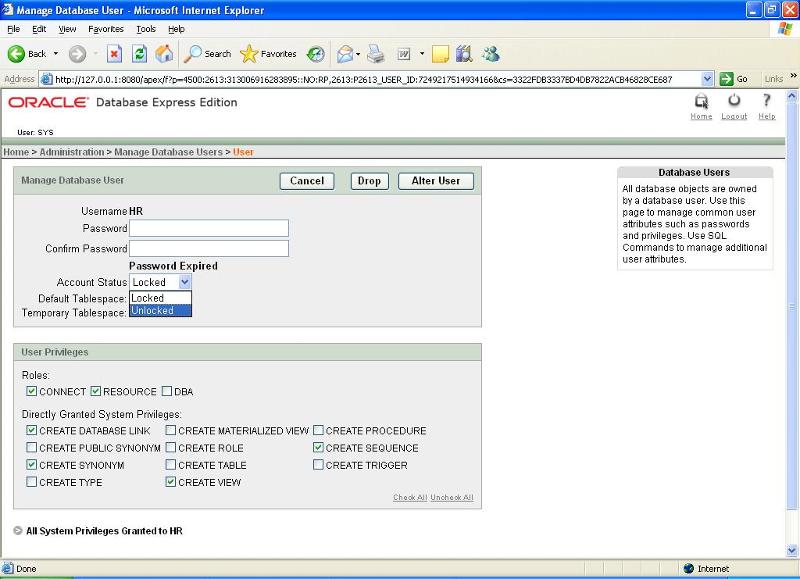Viewport: 800px width, 579px height.
Task: Click the Drop button
Action: tap(369, 181)
